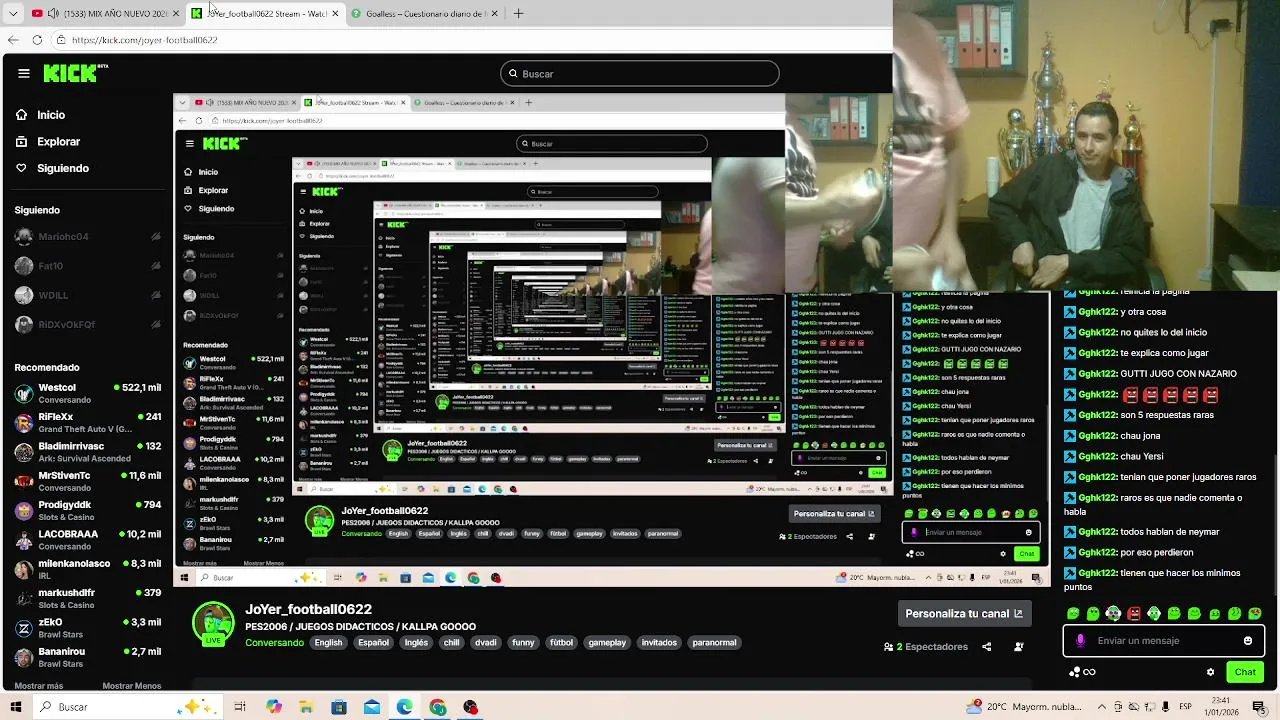Click the Enviar un mensaje chat input

click(x=1164, y=641)
